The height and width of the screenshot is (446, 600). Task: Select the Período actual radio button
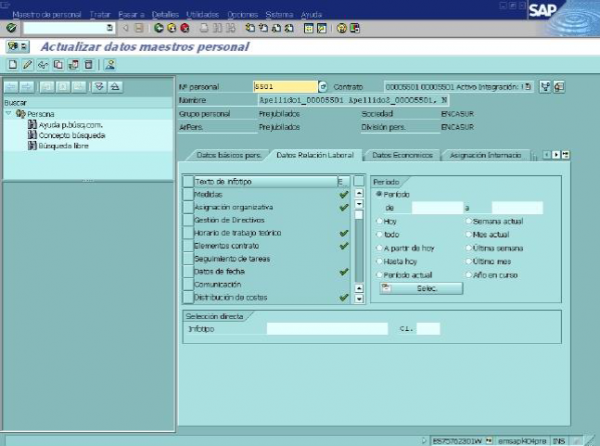[x=379, y=275]
